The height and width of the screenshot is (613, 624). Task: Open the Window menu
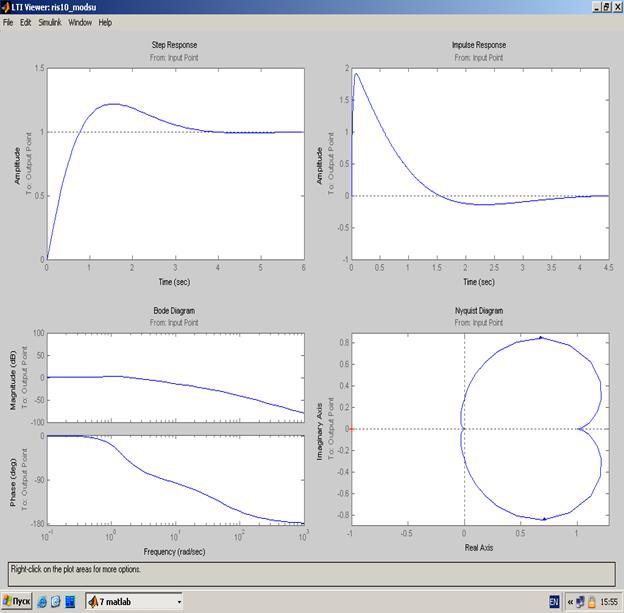[80, 22]
